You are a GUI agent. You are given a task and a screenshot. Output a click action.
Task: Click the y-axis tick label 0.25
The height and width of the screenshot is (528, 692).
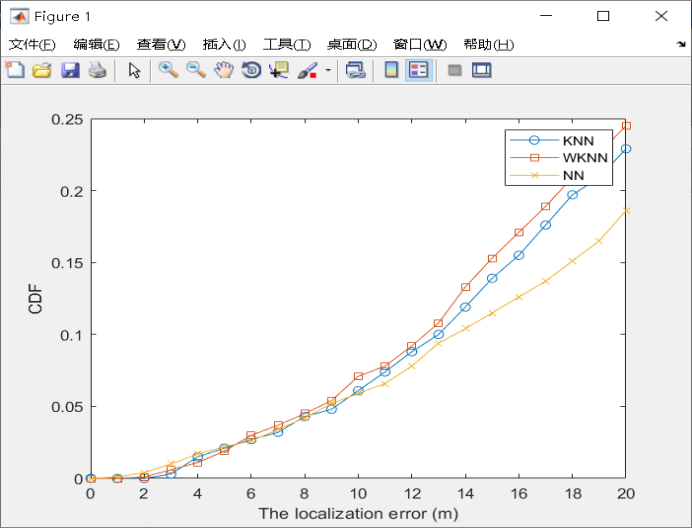67,119
